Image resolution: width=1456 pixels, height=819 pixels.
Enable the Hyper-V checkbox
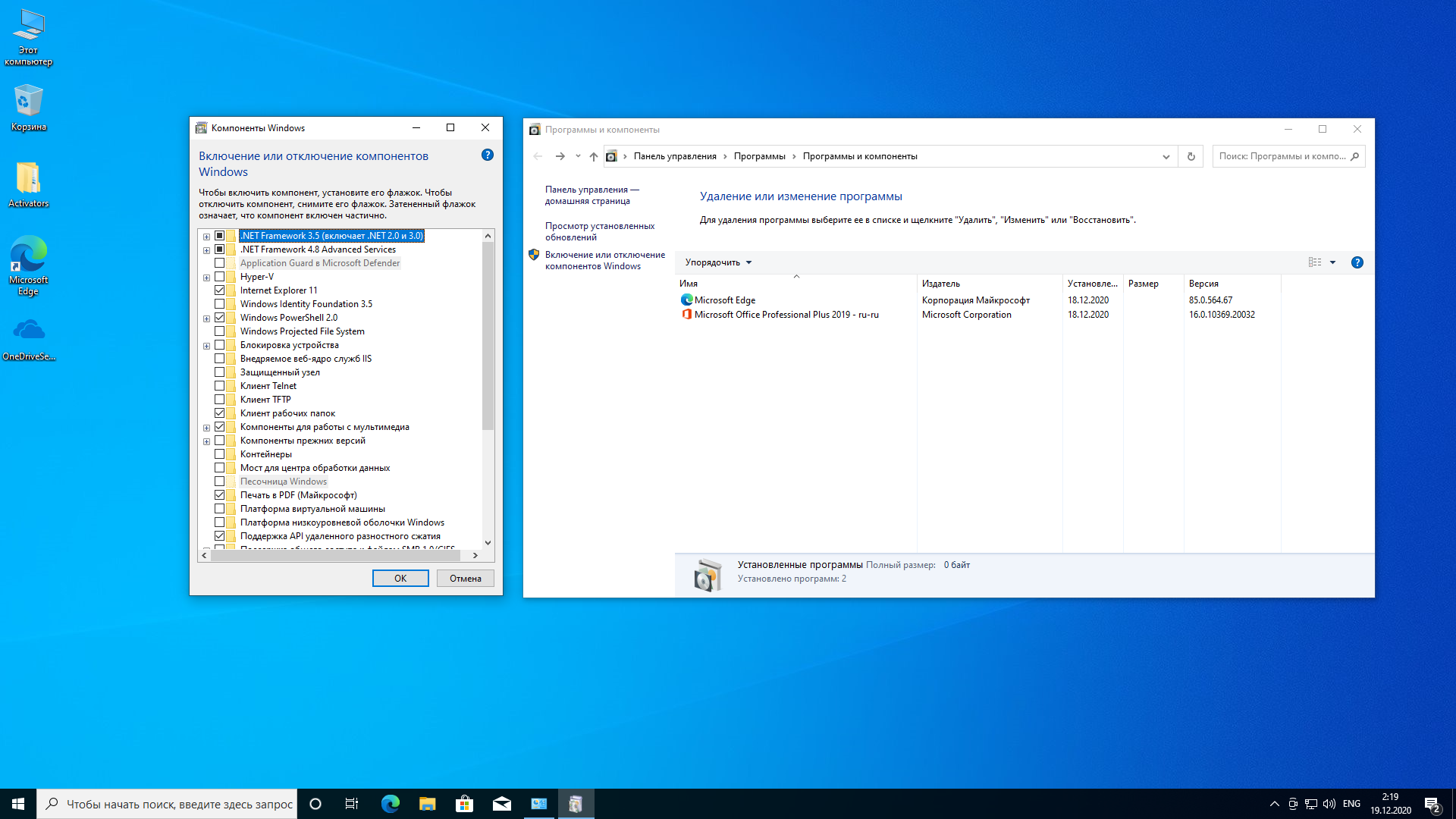point(219,277)
